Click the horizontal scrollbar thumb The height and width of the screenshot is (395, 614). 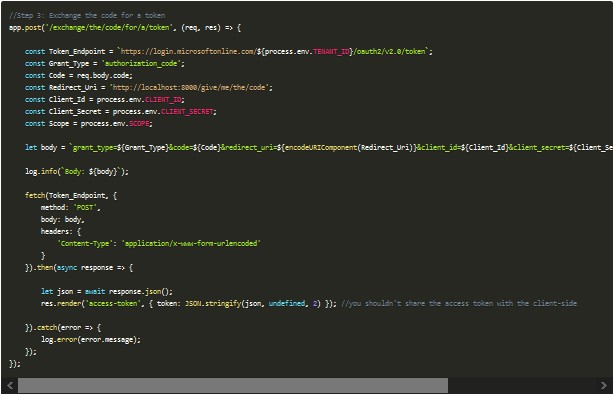pos(233,386)
